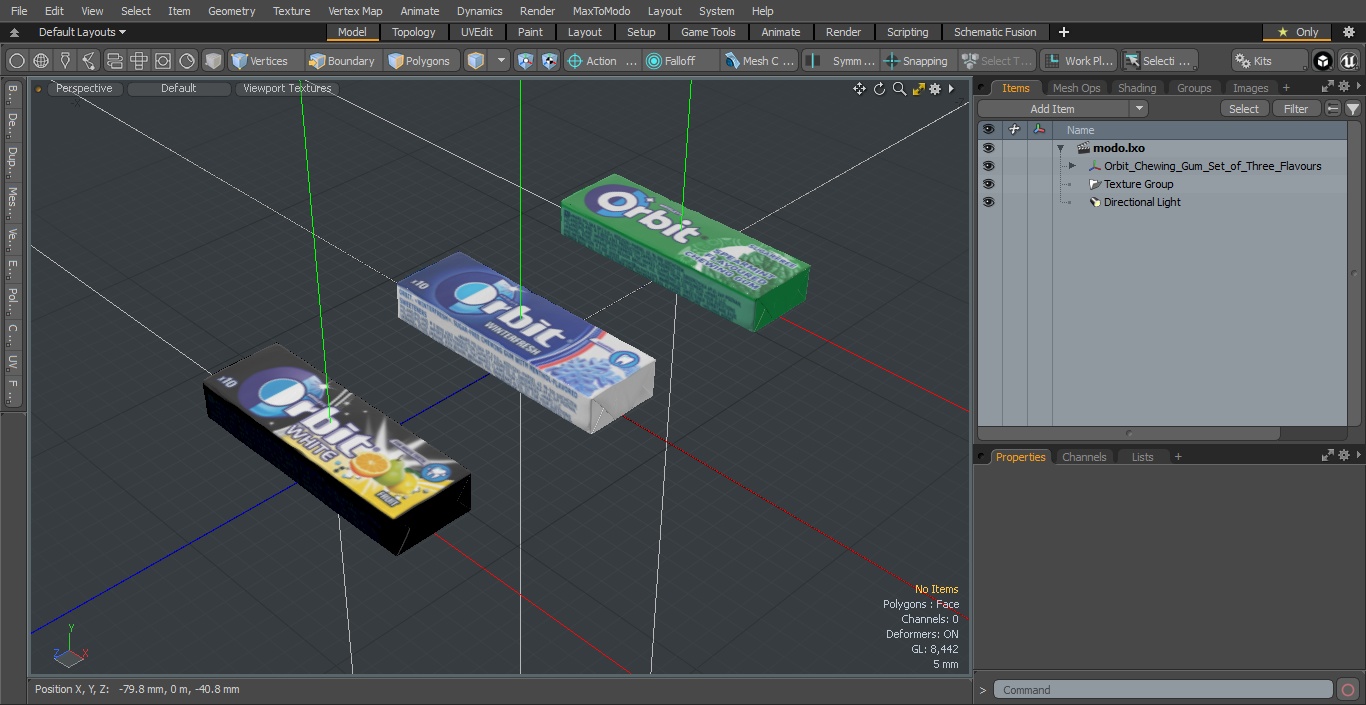Switch to Boundary selection mode
The image size is (1366, 705).
coord(341,61)
